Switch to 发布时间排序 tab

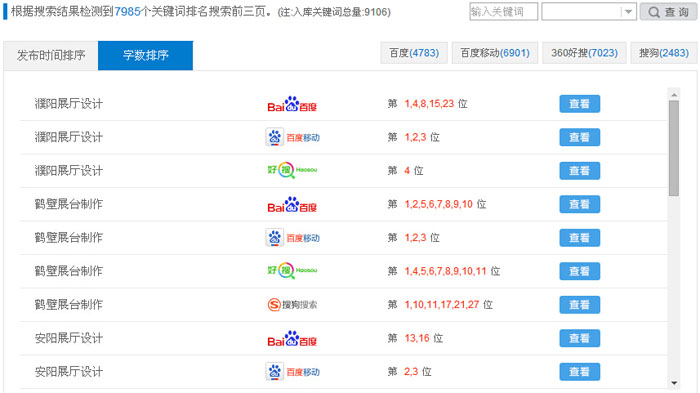(x=51, y=55)
